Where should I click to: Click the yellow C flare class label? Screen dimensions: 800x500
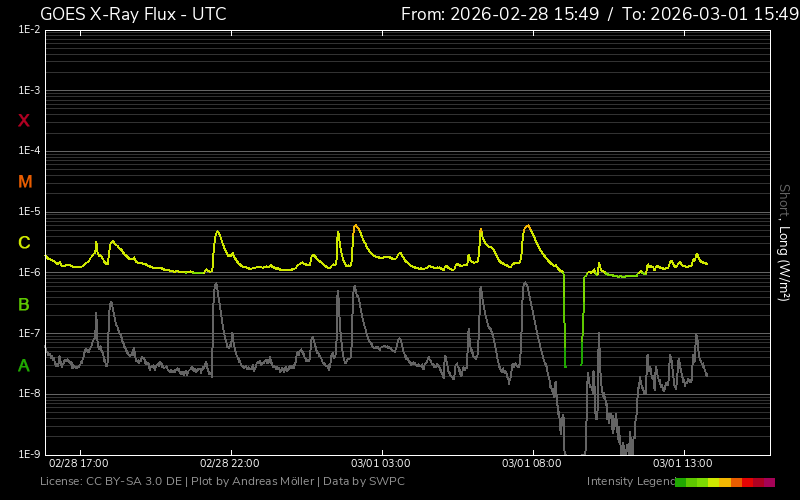24,242
